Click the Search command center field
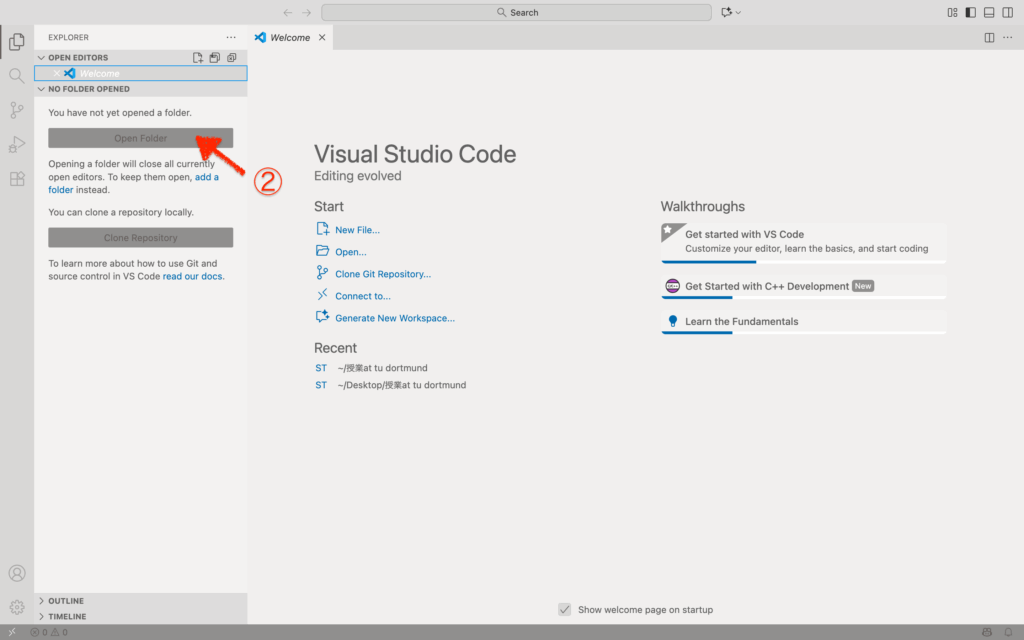Viewport: 1024px width, 640px height. [517, 13]
